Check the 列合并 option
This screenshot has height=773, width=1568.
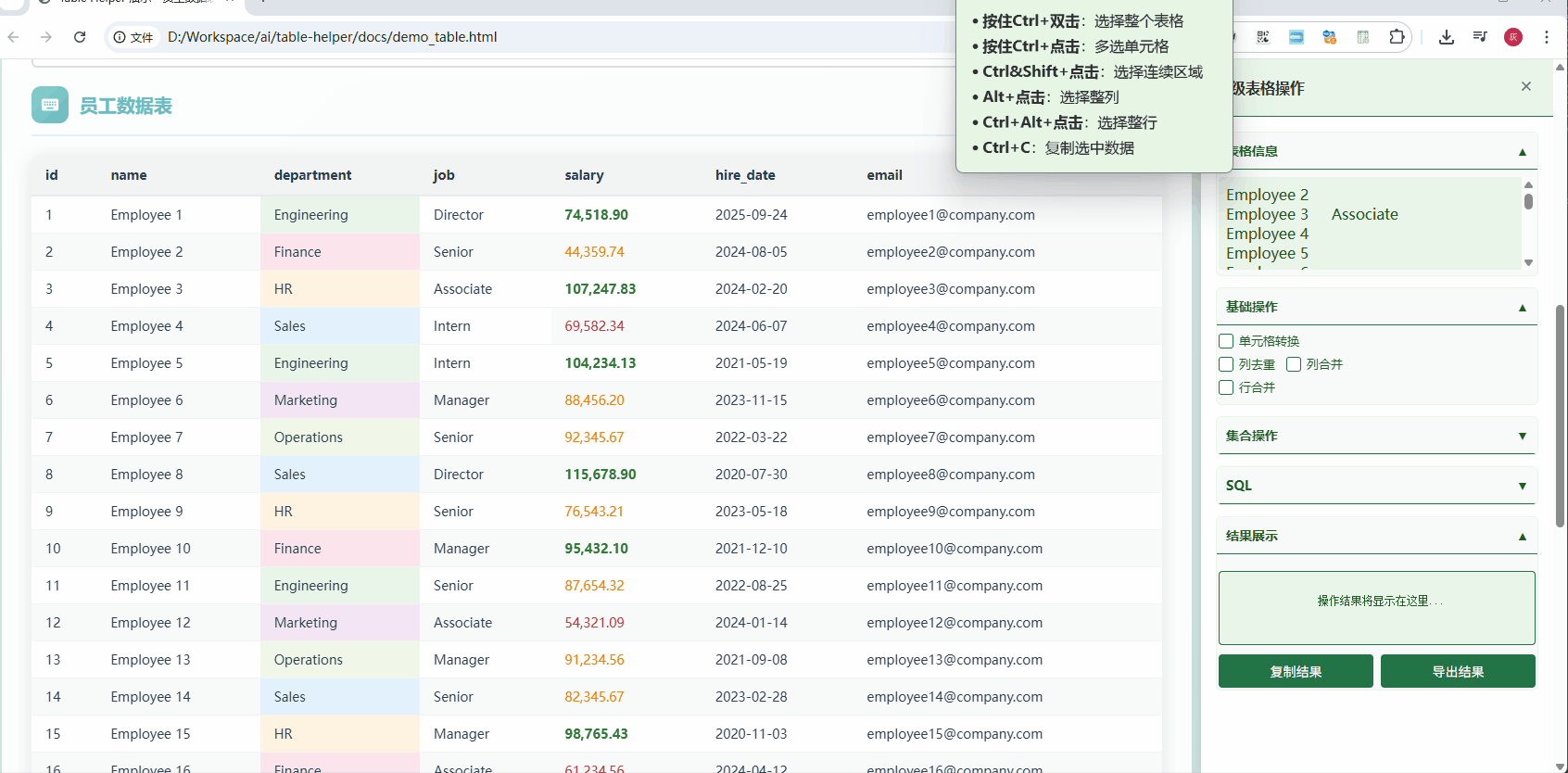click(1294, 364)
